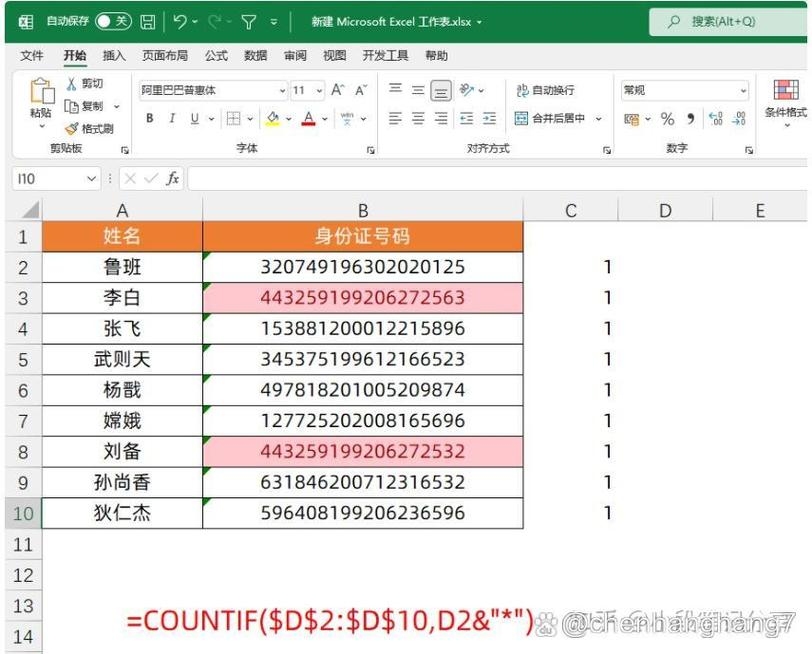Select the Copy (复制) command
Viewport: 812px width, 654px height.
[88, 106]
